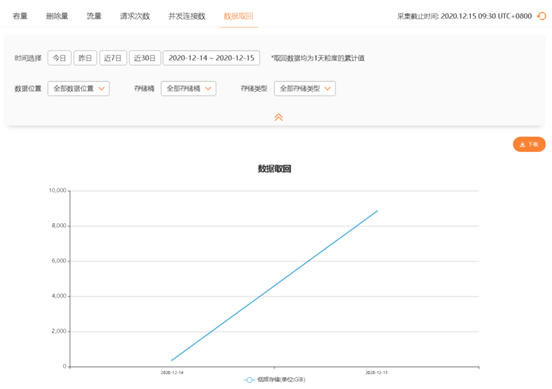Click the 采集截止时间 timestamp text

pos(465,16)
